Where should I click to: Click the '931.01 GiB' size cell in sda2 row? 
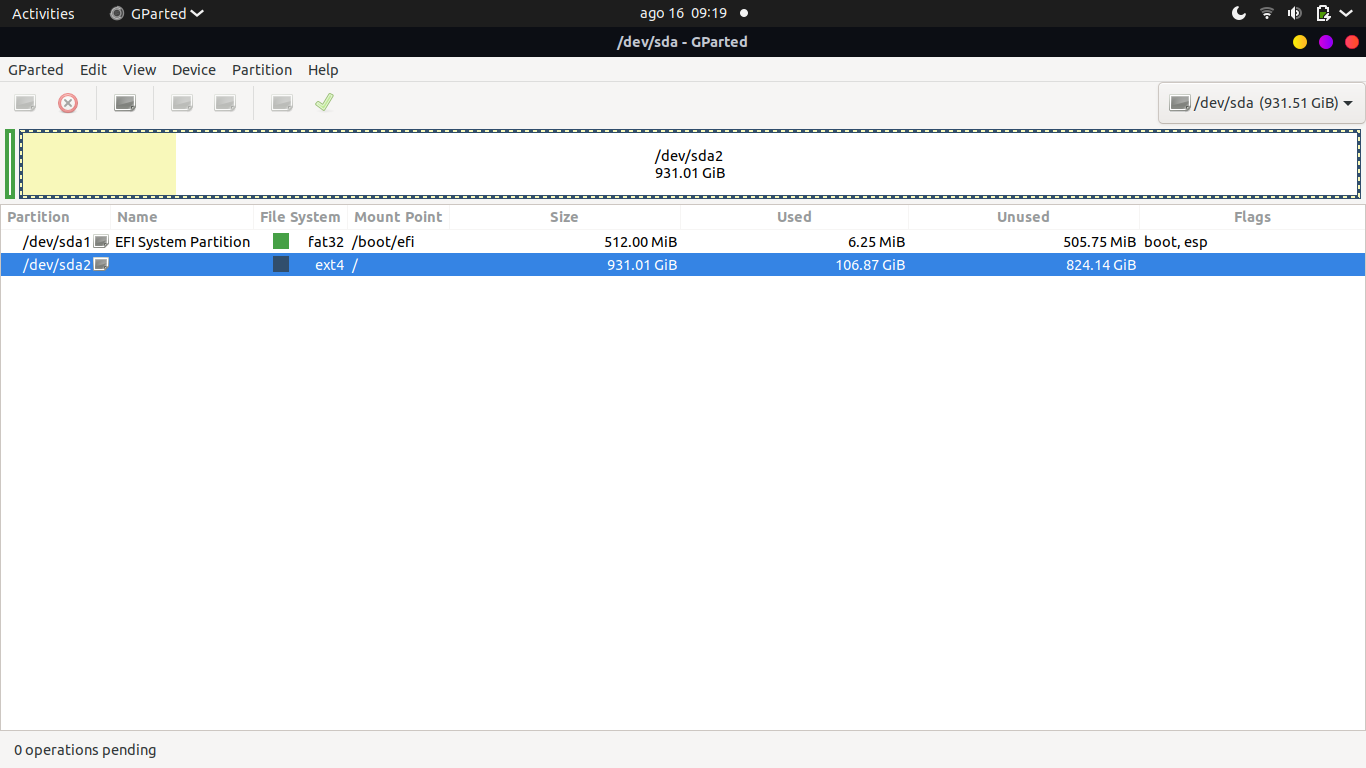click(642, 265)
